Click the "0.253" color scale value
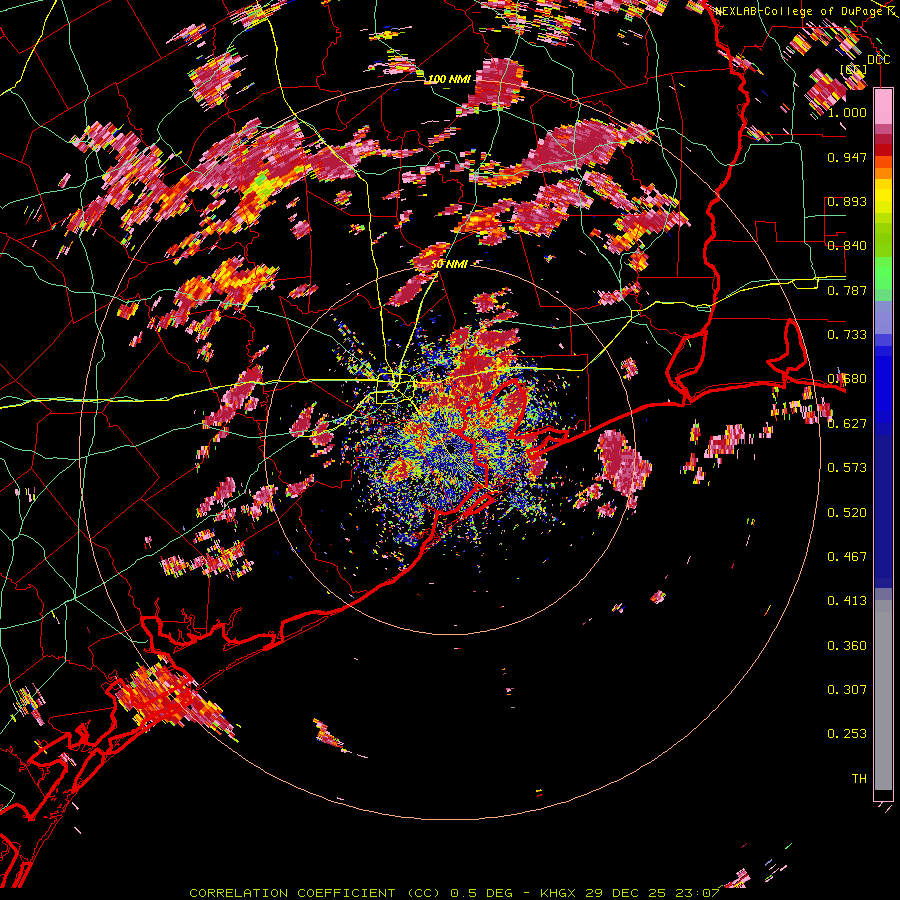900x900 pixels. (847, 734)
